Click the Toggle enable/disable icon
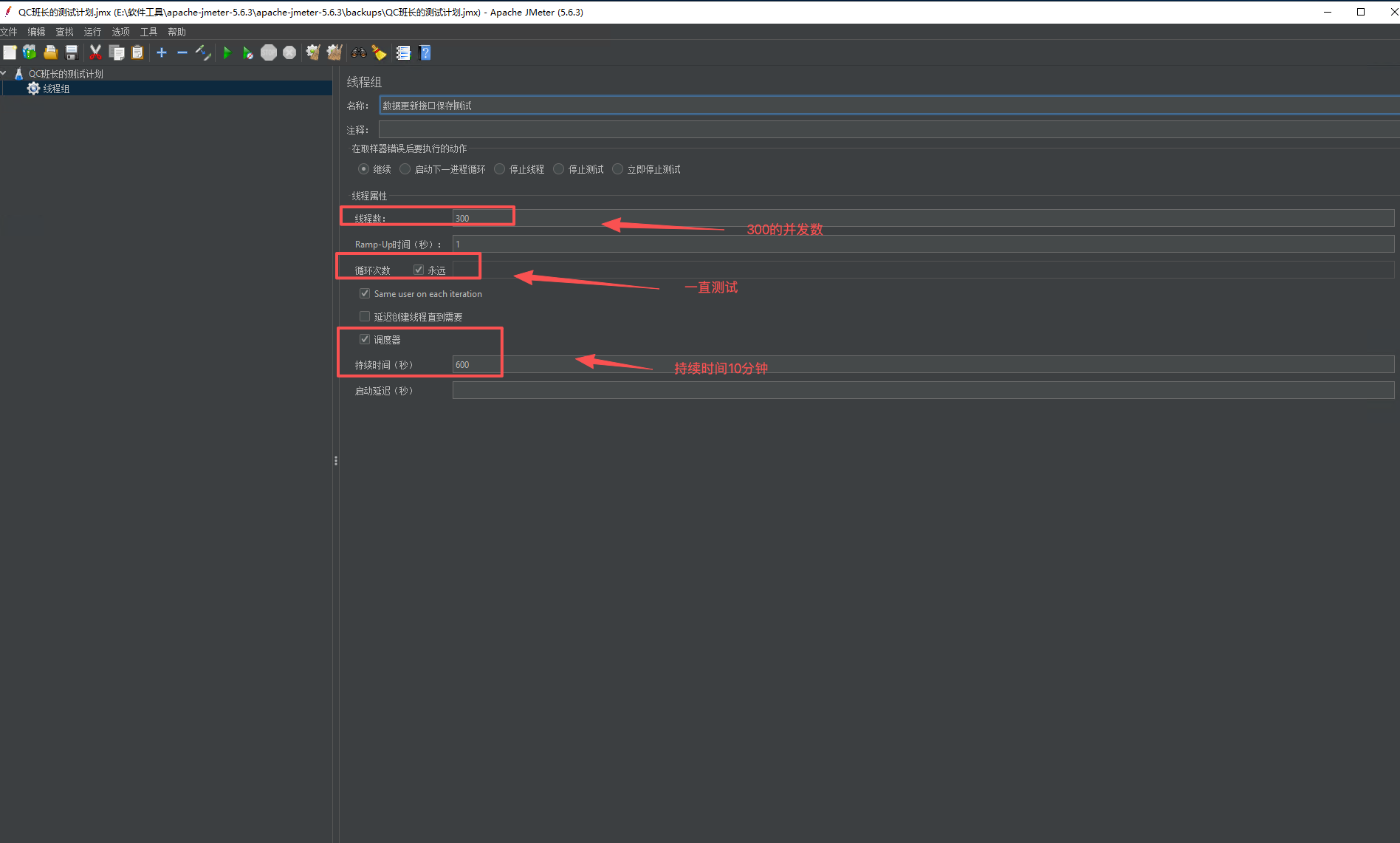The width and height of the screenshot is (1400, 843). 203,52
